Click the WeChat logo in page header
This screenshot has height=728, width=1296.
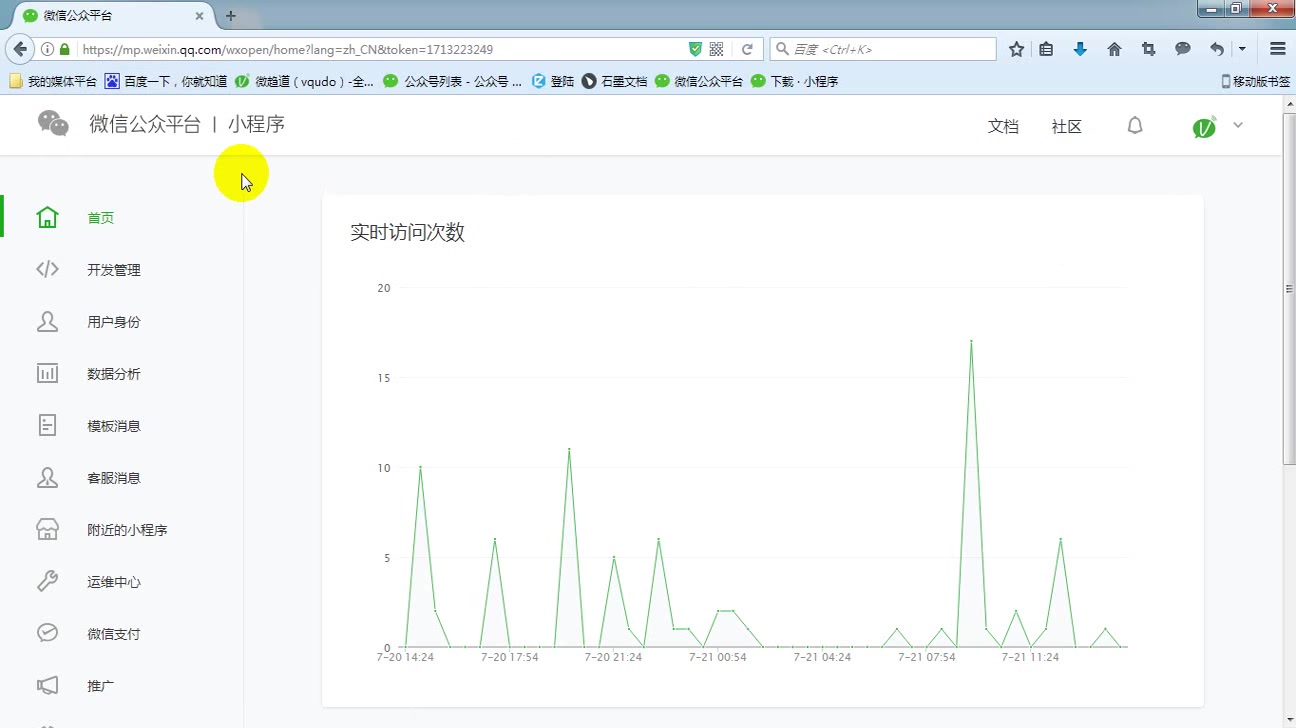tap(53, 123)
